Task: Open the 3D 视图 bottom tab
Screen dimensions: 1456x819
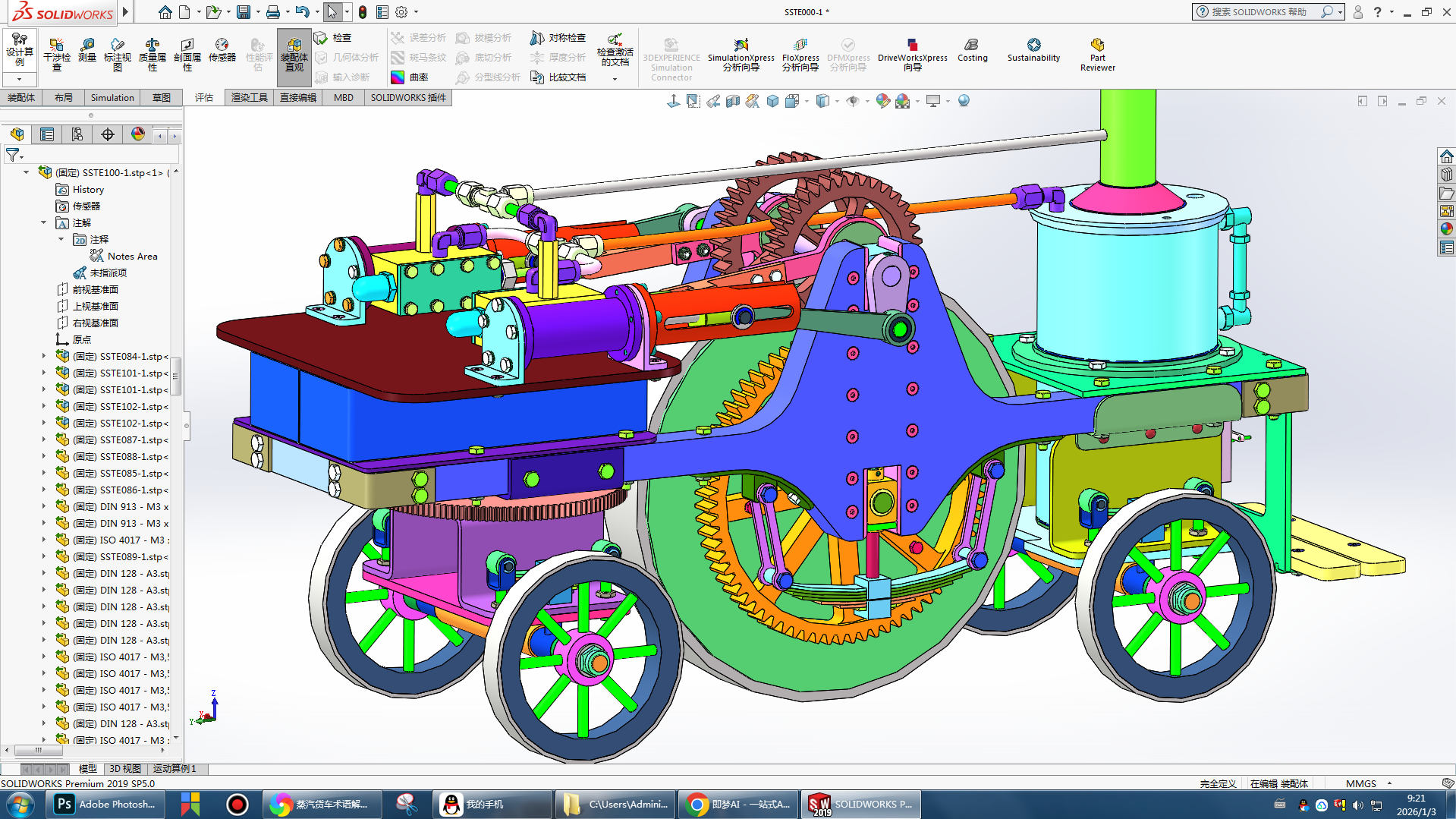Action: pos(125,769)
